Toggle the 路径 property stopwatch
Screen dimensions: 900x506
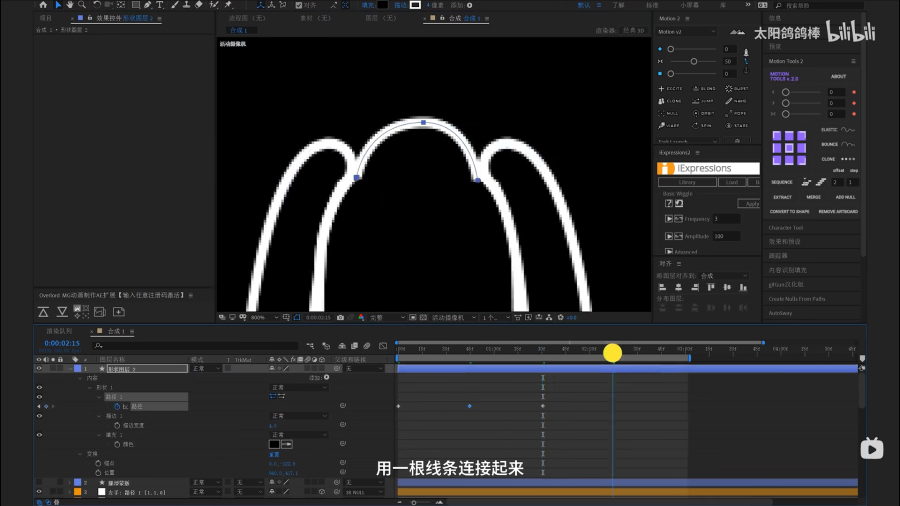click(117, 406)
